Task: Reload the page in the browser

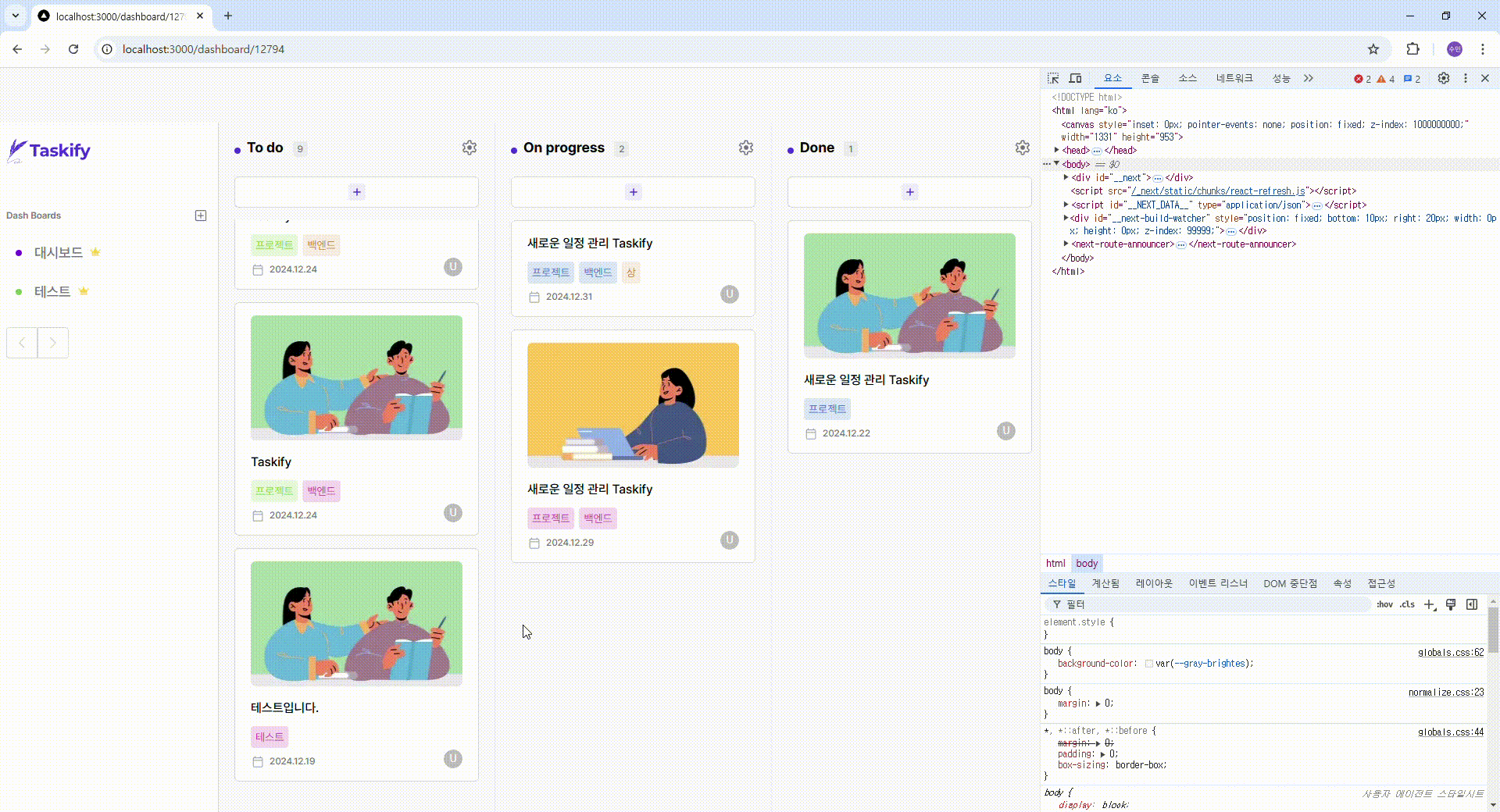Action: click(73, 49)
